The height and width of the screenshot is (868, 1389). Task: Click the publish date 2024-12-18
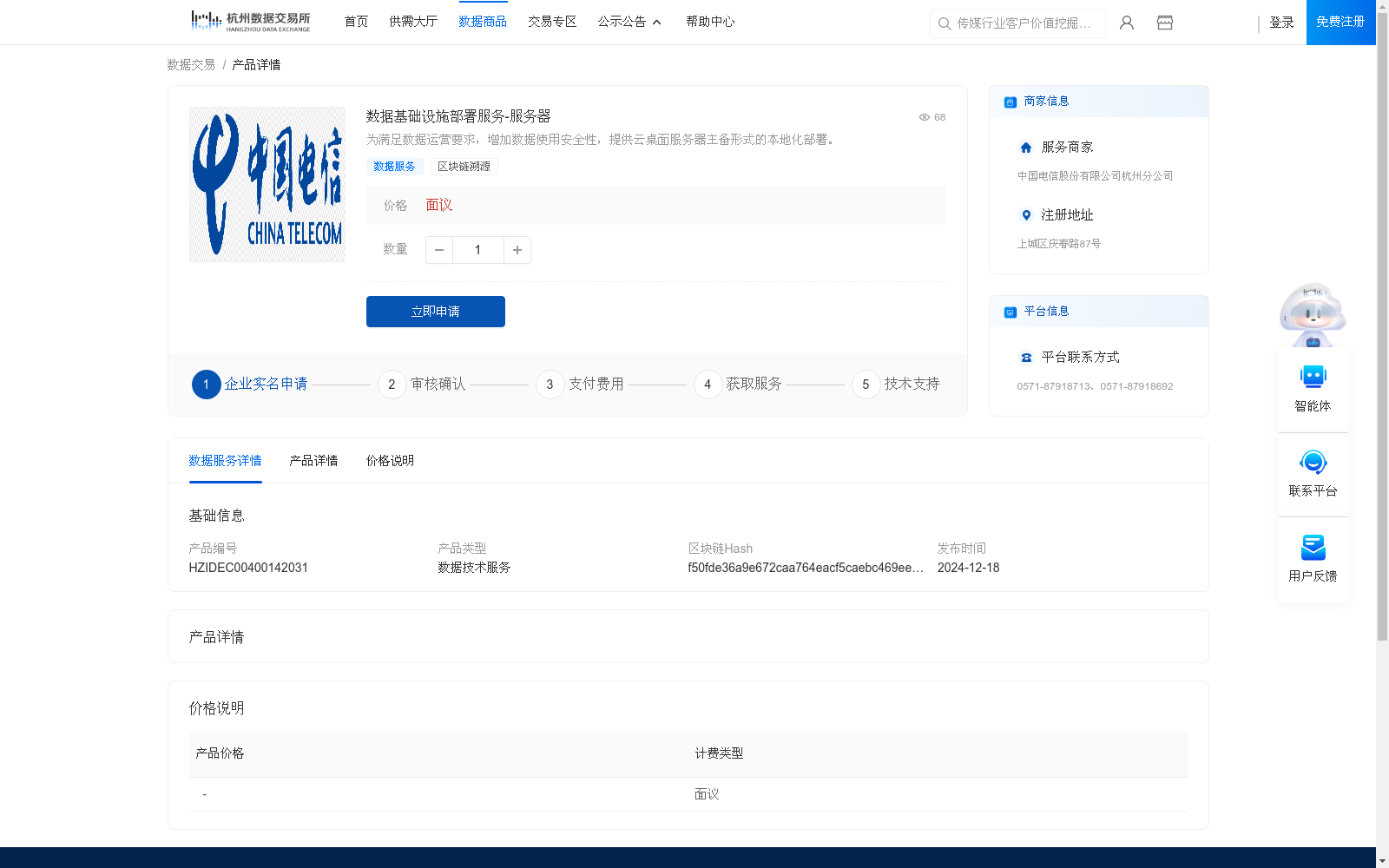(x=968, y=568)
